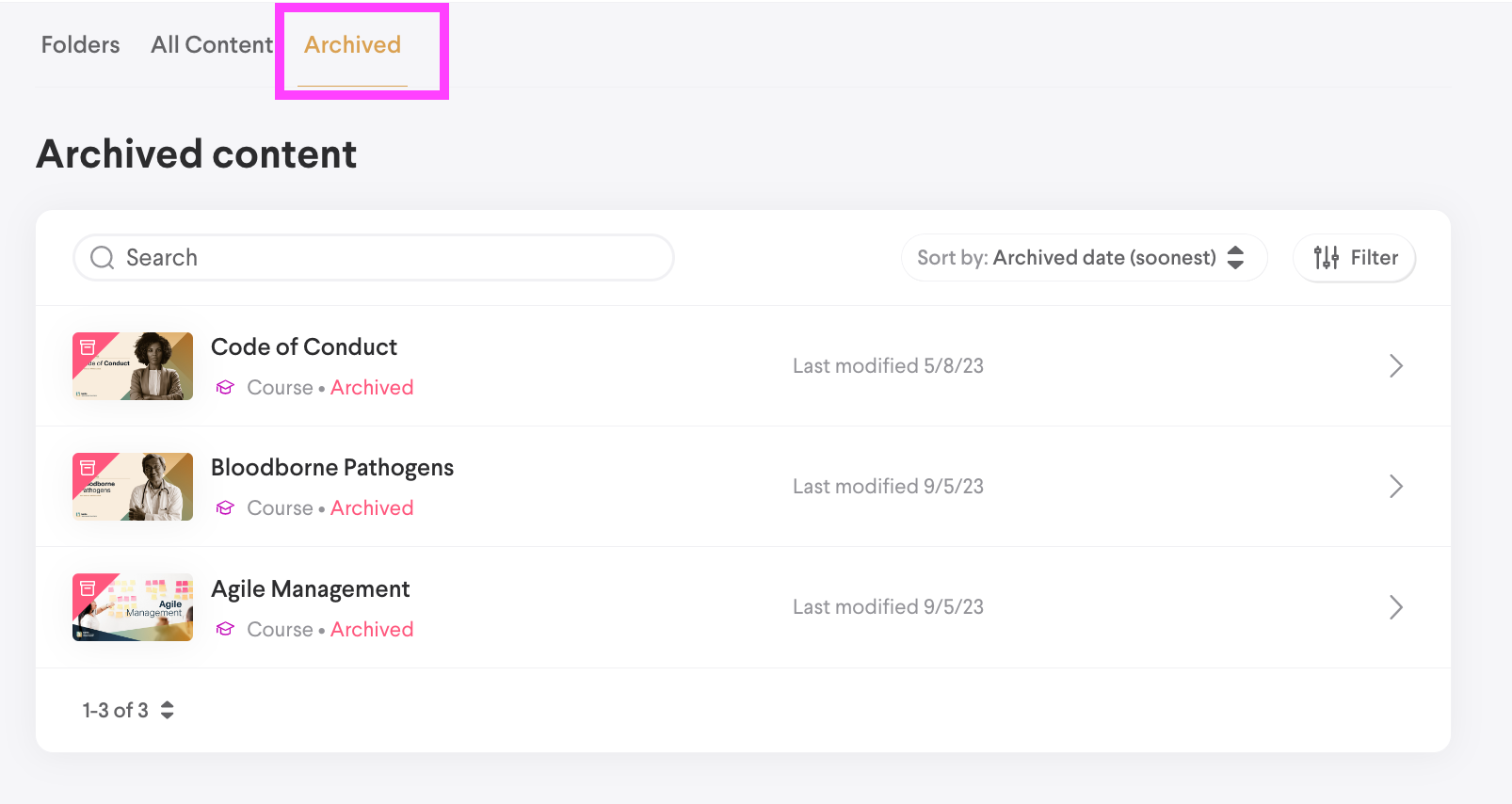The image size is (1512, 804).
Task: Click the Code of Conduct course thumbnail
Action: point(132,365)
